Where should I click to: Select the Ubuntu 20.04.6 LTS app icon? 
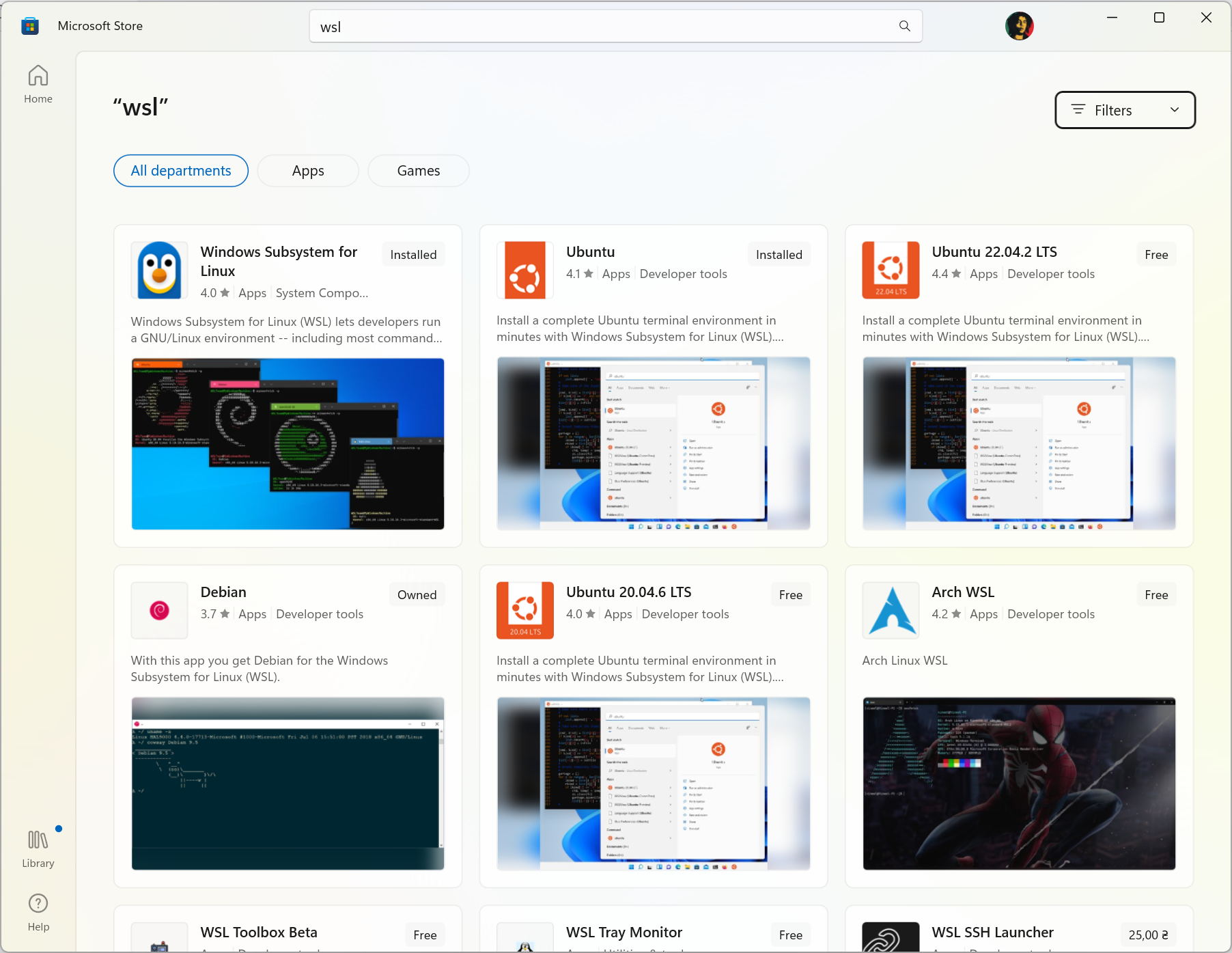click(524, 610)
